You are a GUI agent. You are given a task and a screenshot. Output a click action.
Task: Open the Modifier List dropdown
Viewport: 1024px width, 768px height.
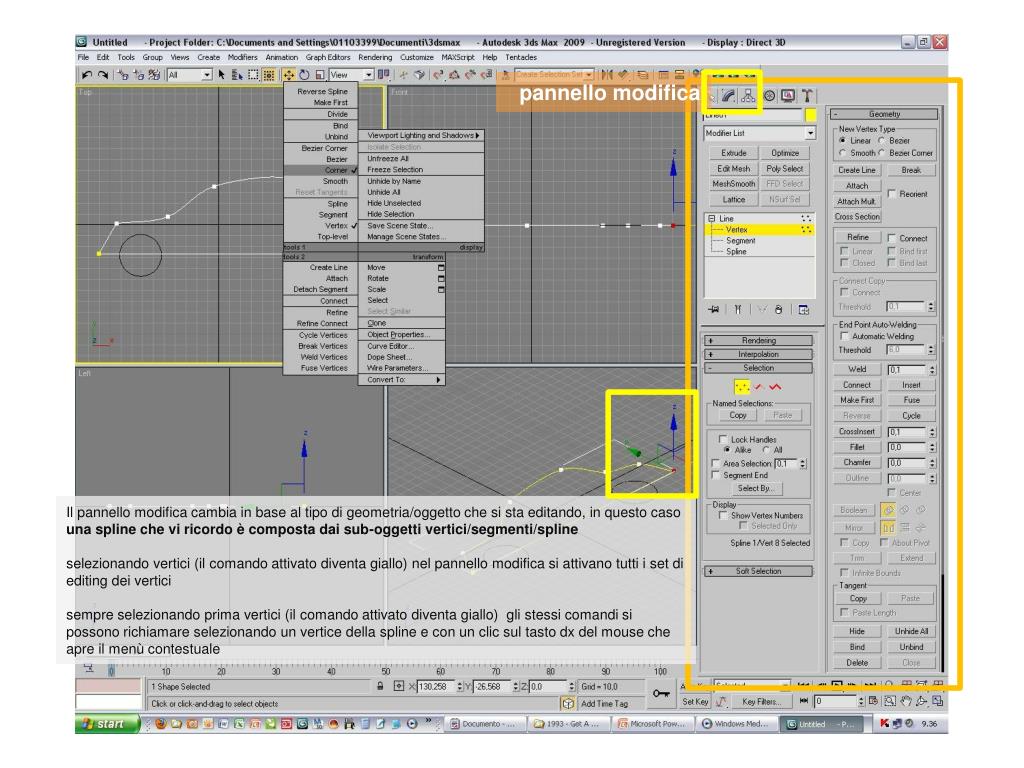pos(760,133)
